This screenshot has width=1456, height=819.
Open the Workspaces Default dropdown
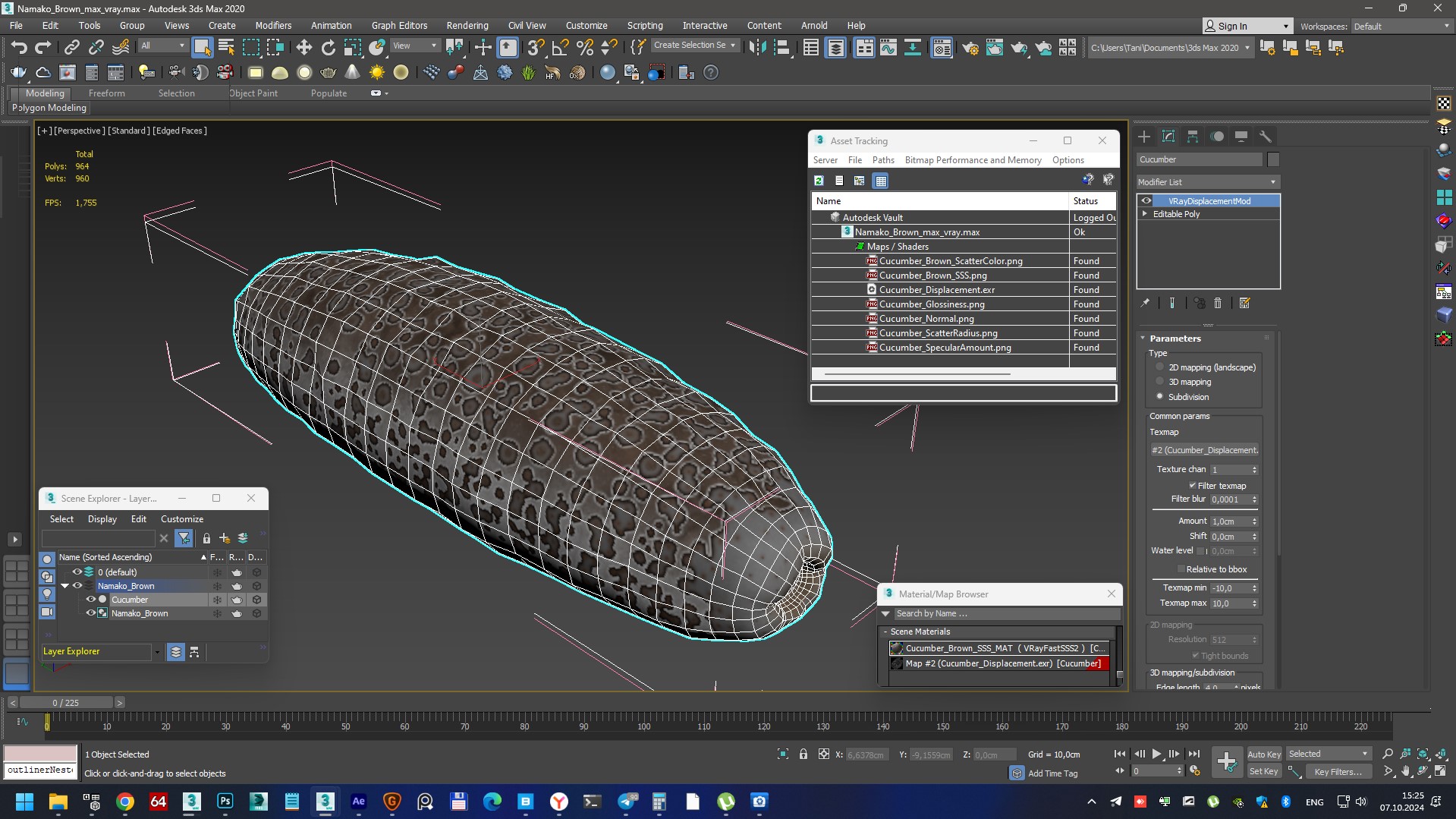1402,27
